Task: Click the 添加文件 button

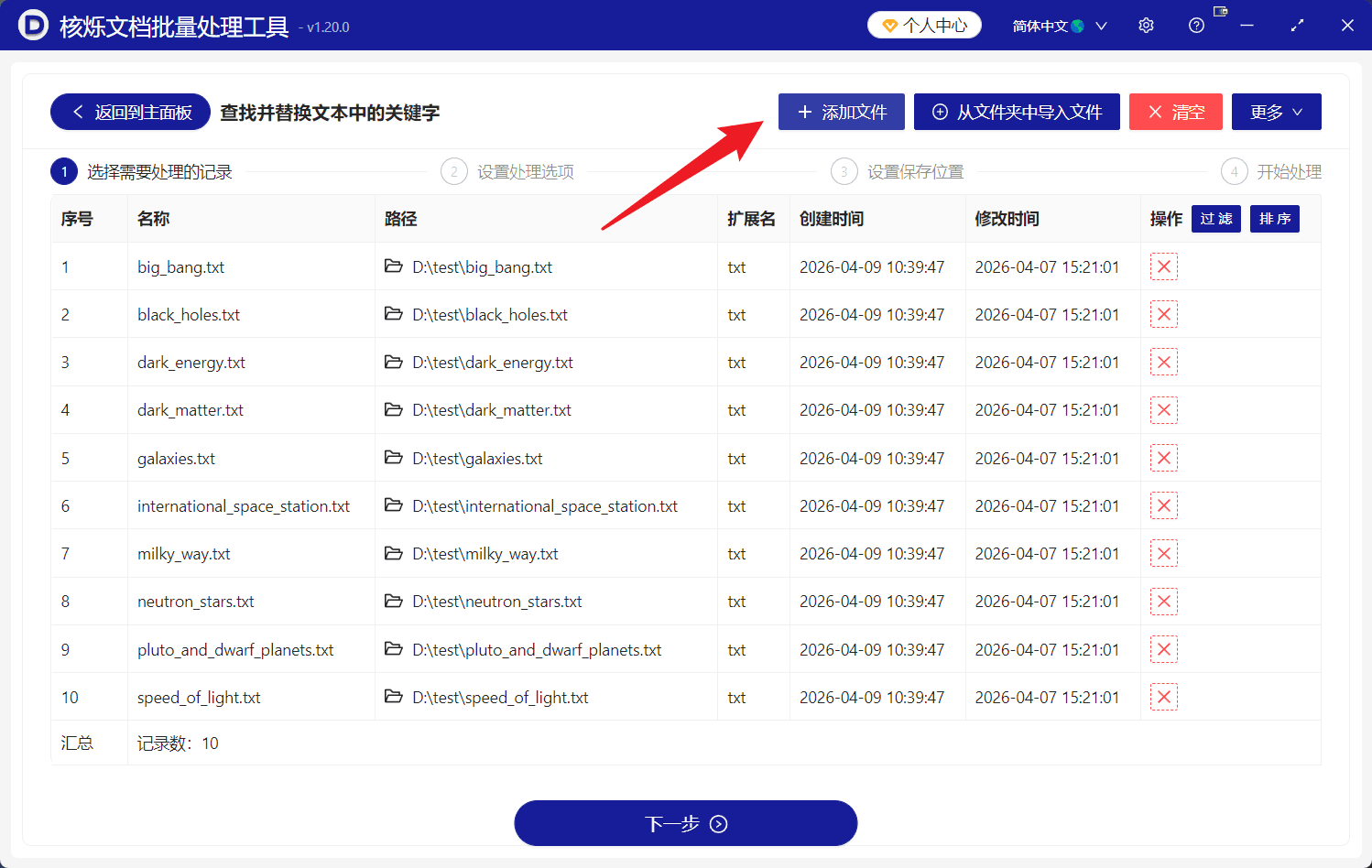Action: (841, 112)
